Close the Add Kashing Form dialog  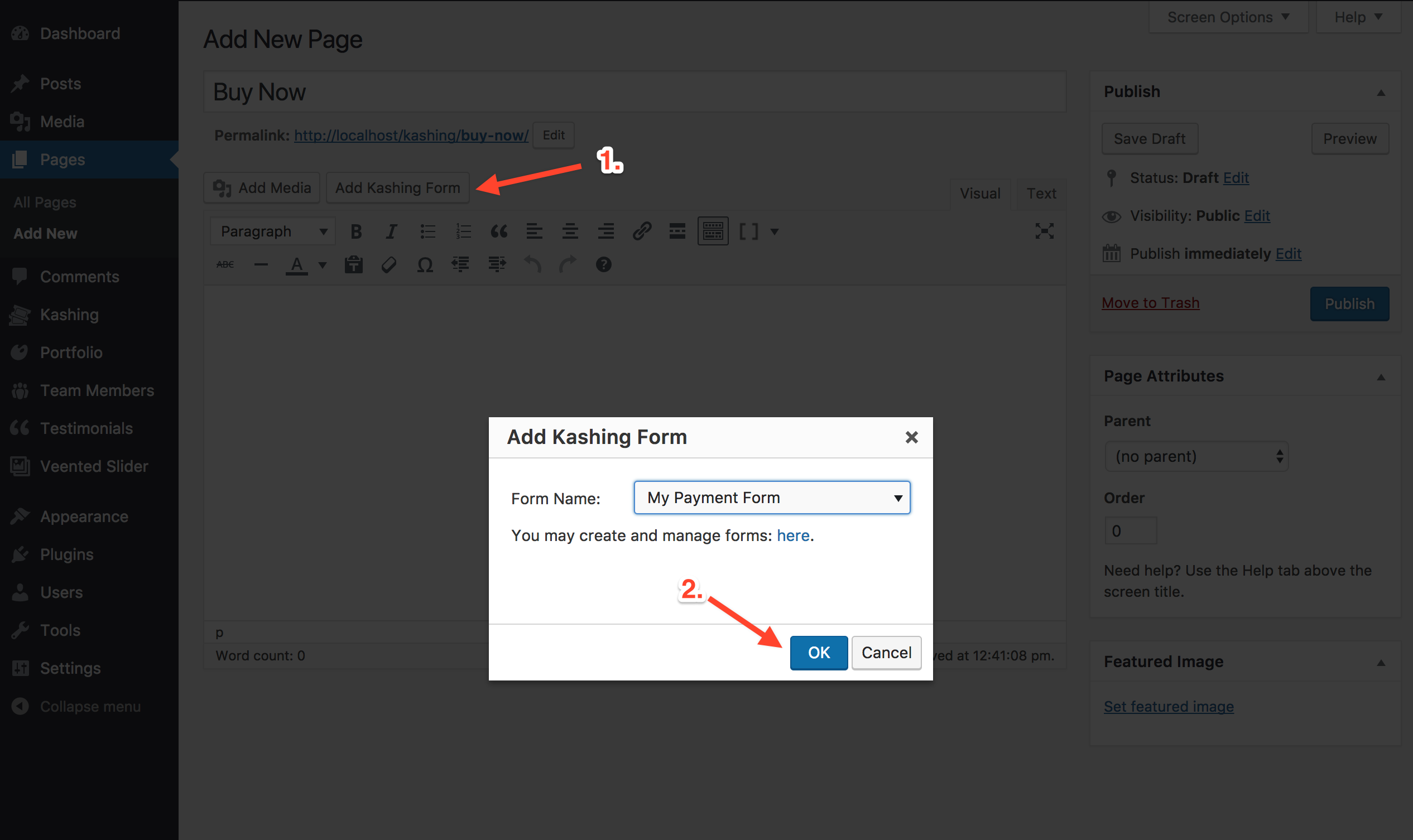(x=911, y=437)
